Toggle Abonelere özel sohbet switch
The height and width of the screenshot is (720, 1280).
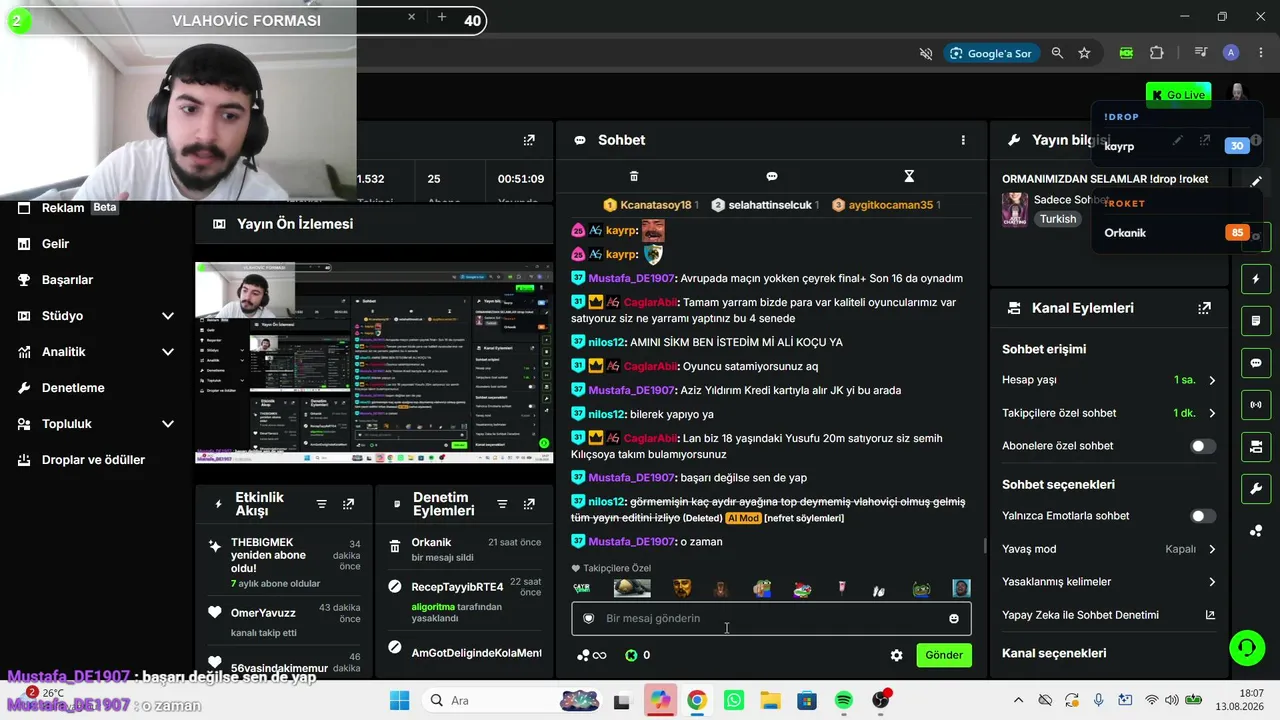tap(1203, 446)
